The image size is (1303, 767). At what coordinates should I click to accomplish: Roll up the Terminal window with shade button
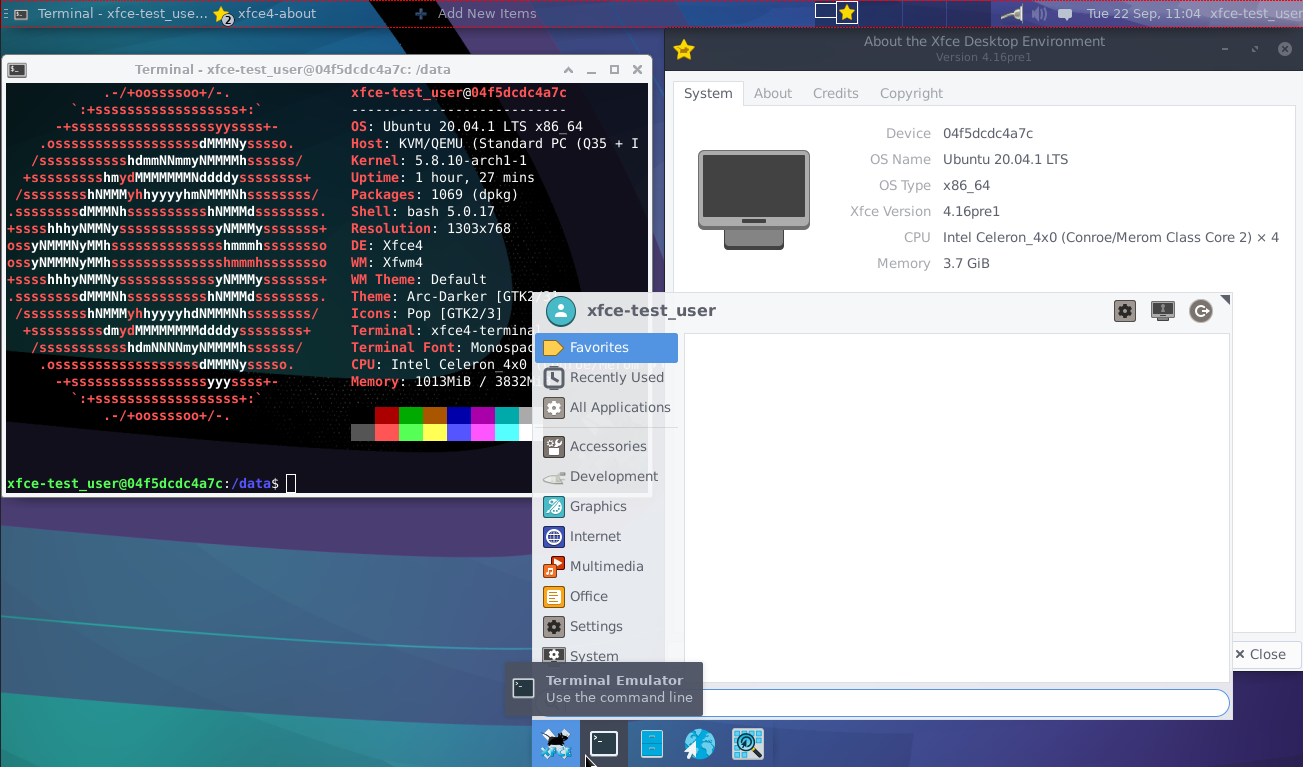567,69
